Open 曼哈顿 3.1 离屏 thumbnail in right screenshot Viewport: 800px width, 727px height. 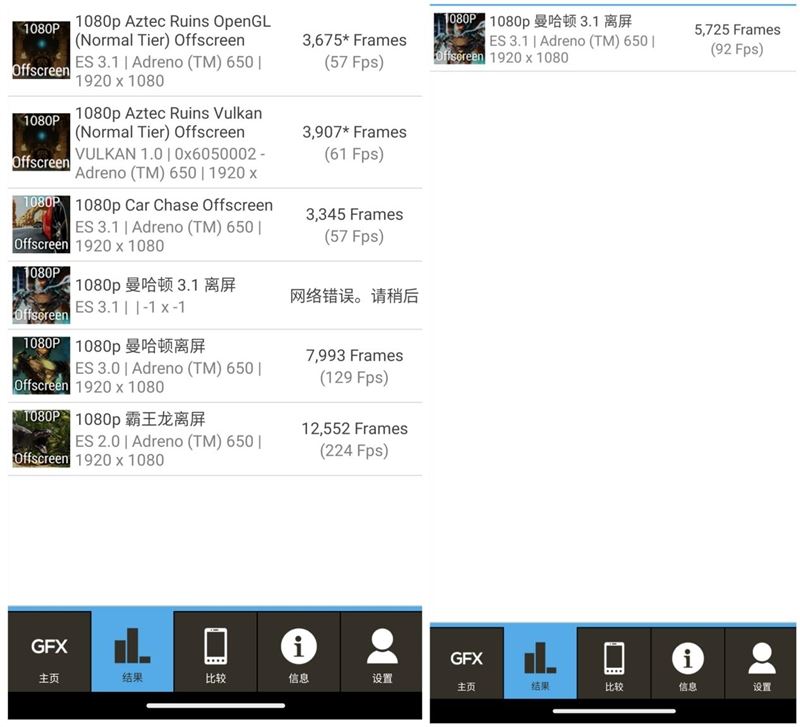(459, 38)
